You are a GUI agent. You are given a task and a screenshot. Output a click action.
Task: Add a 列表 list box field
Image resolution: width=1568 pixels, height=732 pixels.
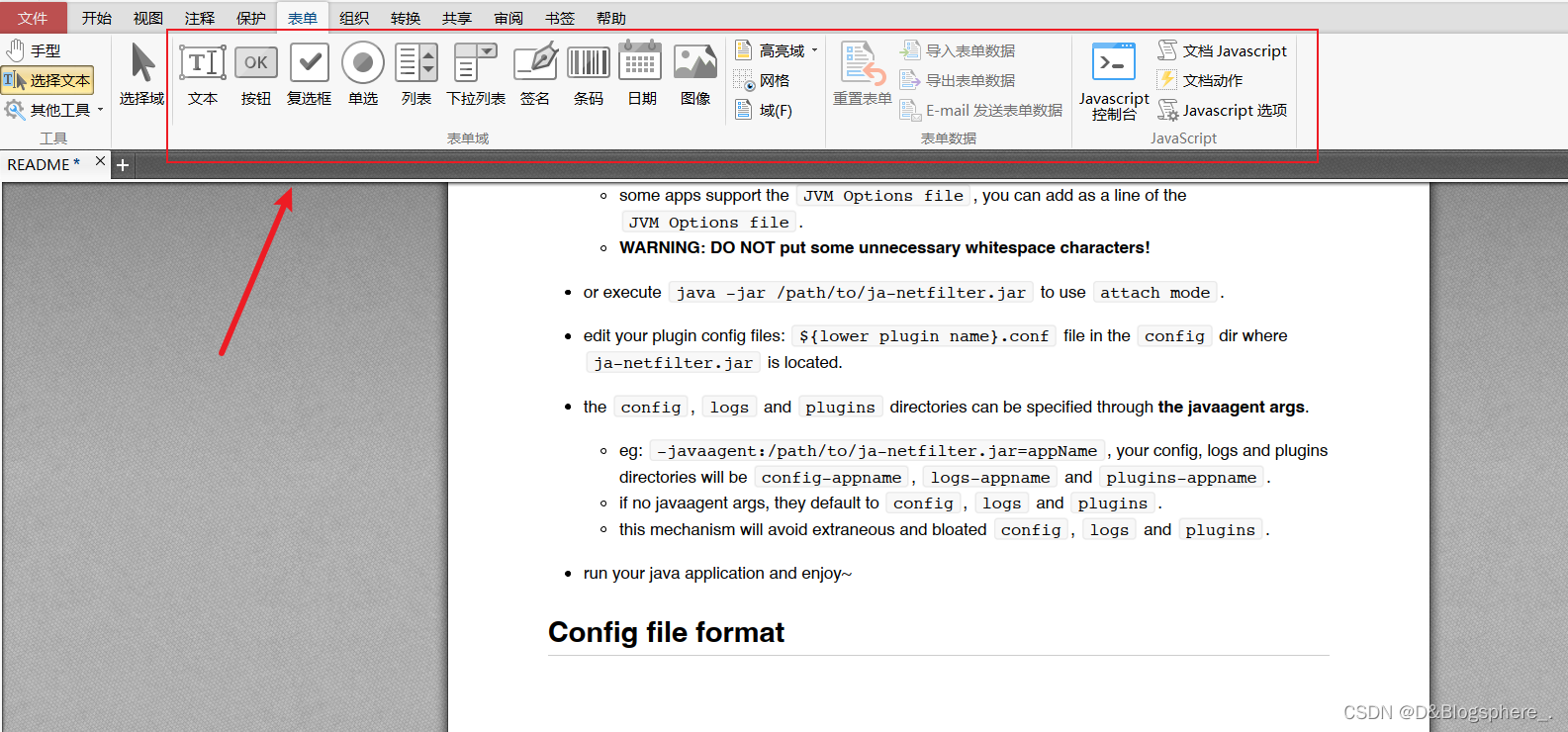point(416,74)
